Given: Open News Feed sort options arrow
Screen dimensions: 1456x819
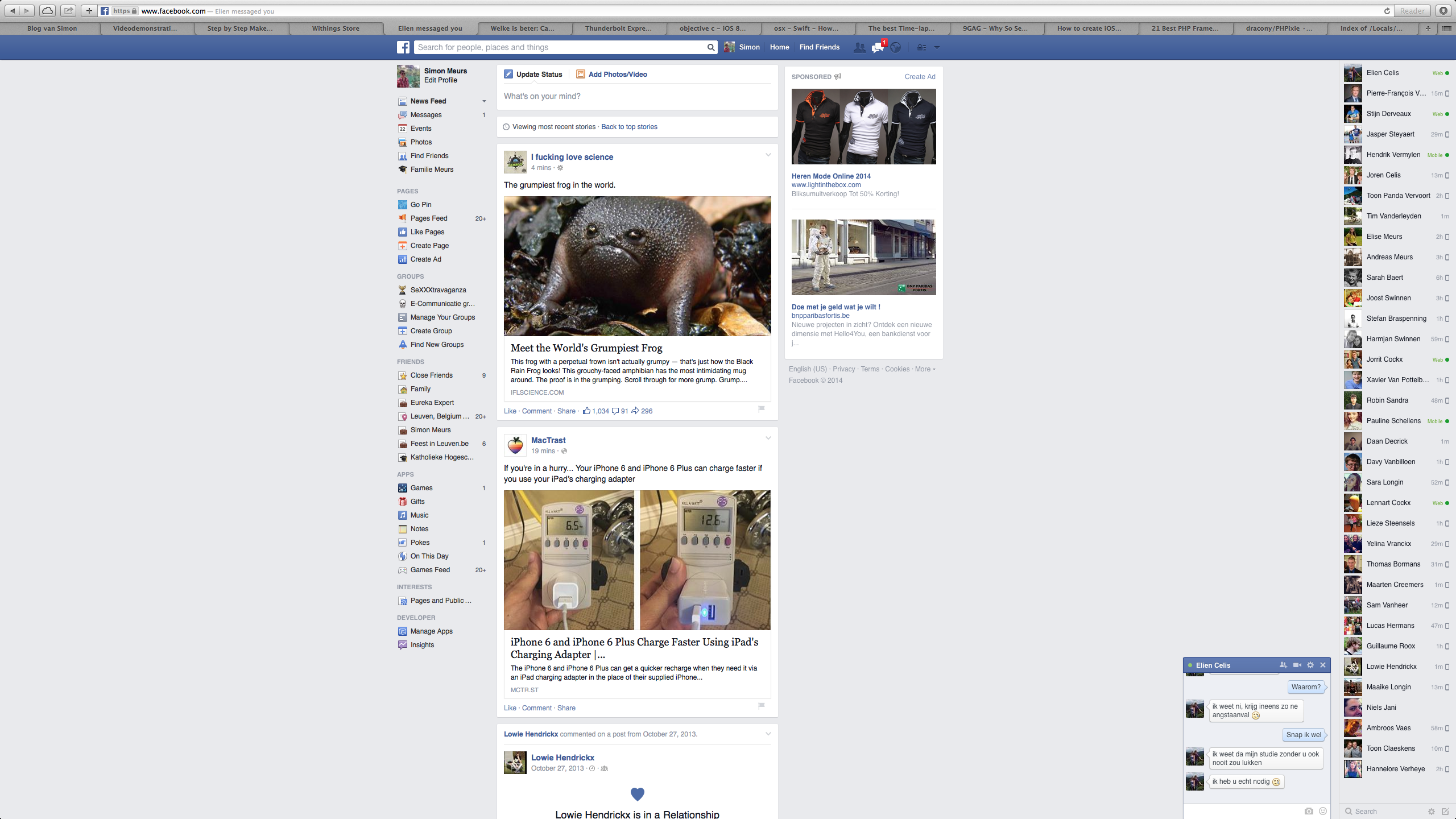Looking at the screenshot, I should pos(484,101).
